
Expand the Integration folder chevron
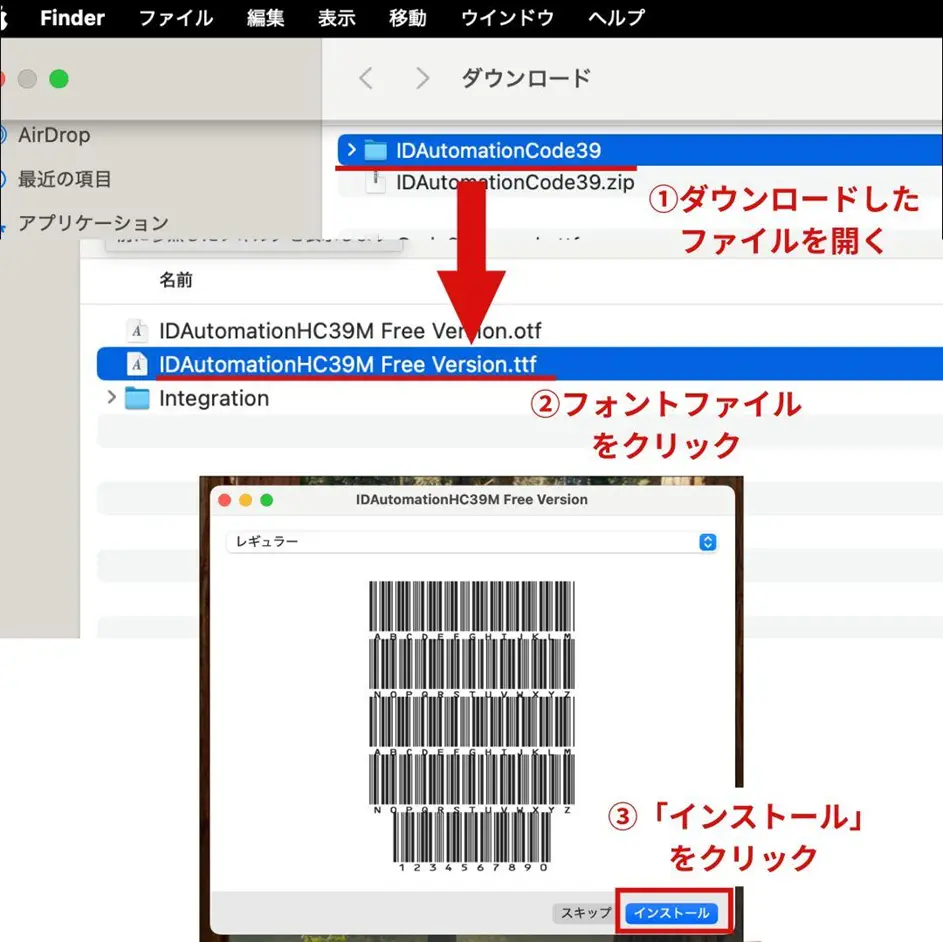coord(111,397)
